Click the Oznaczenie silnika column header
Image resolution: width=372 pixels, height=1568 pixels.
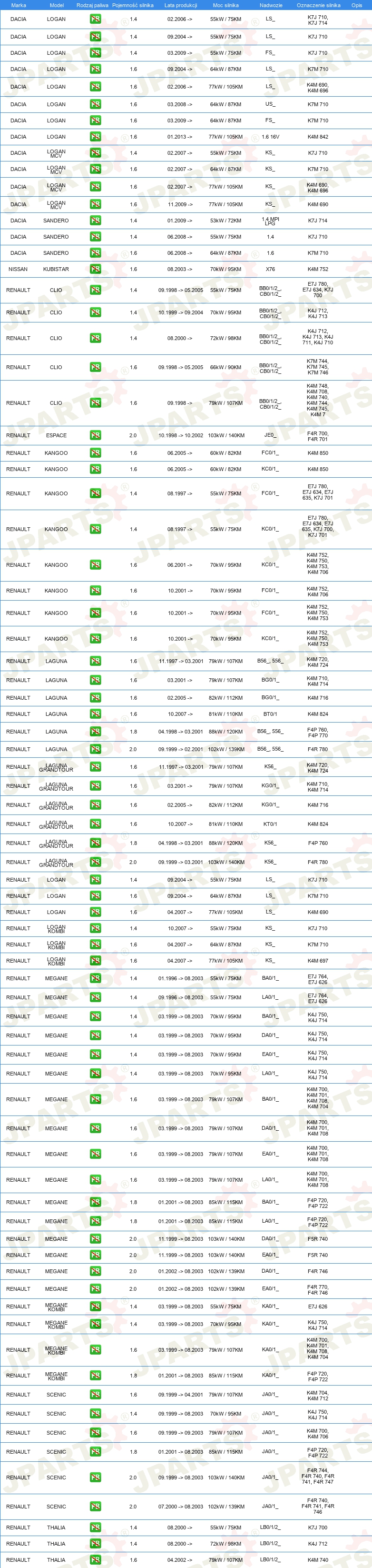click(x=318, y=5)
